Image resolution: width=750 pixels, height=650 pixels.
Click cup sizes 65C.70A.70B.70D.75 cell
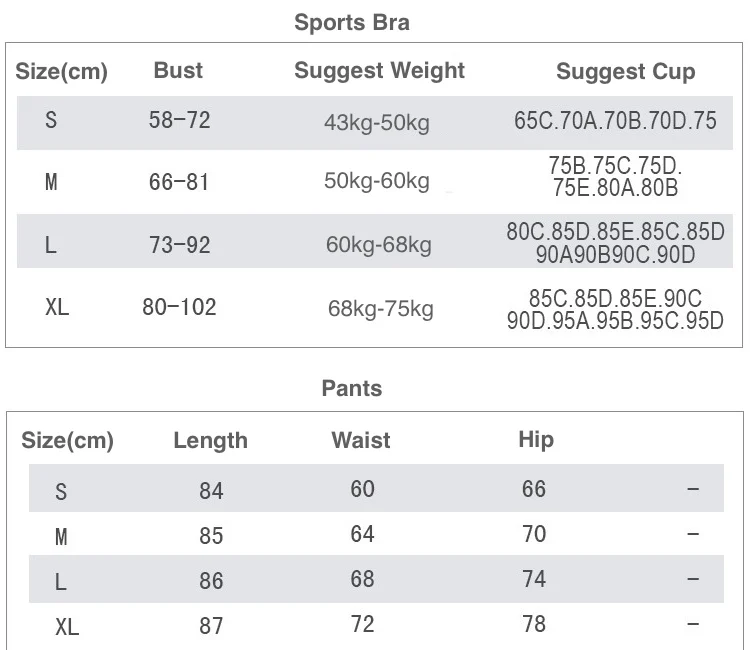click(615, 121)
